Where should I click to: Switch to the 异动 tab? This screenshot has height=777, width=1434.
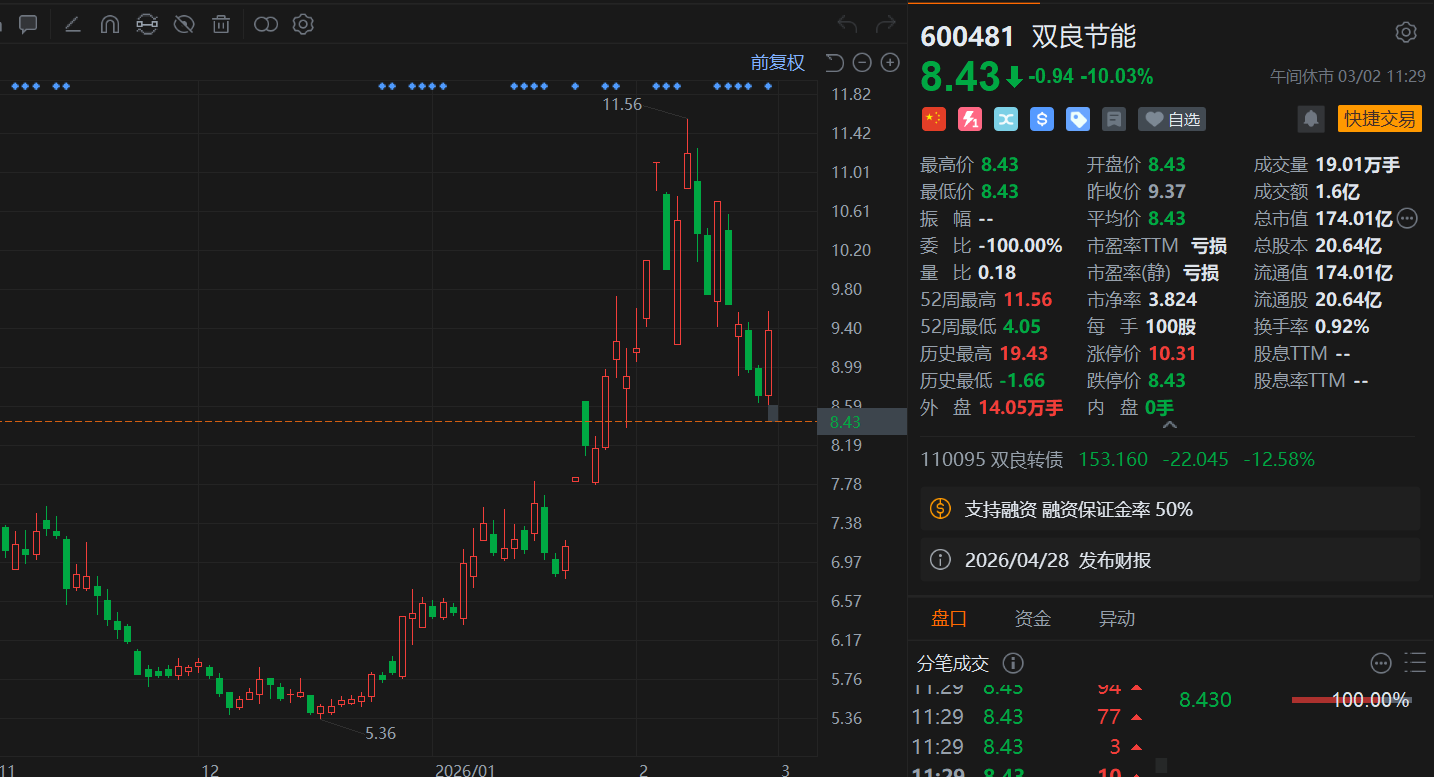(x=1117, y=618)
